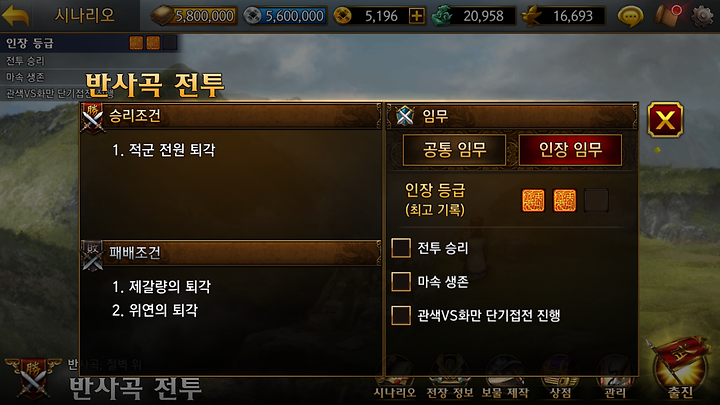This screenshot has width=720, height=405.
Task: Click the 5,600,000 silver resource counter
Action: 285,16
